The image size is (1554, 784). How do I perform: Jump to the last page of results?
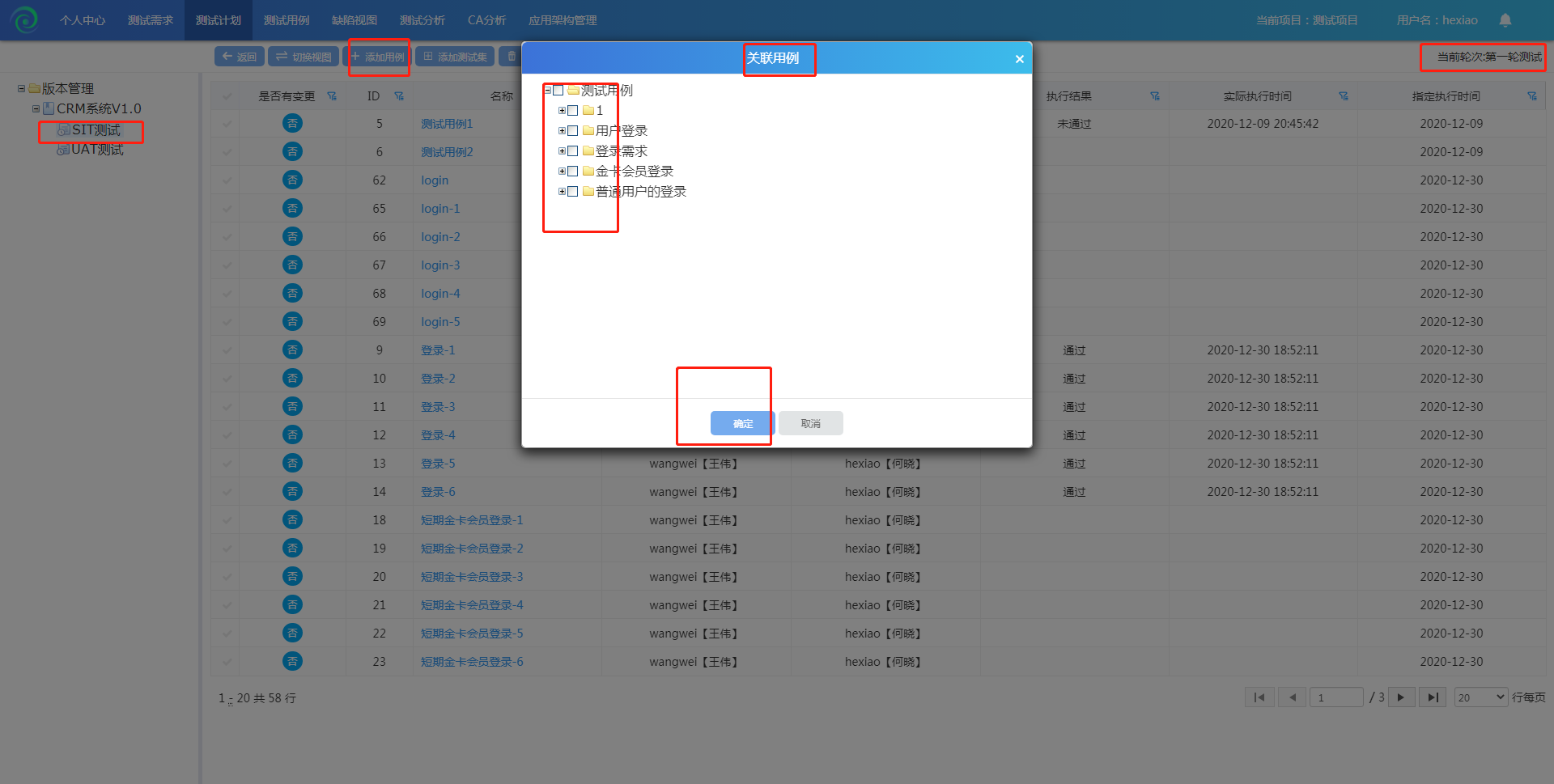tap(1433, 697)
